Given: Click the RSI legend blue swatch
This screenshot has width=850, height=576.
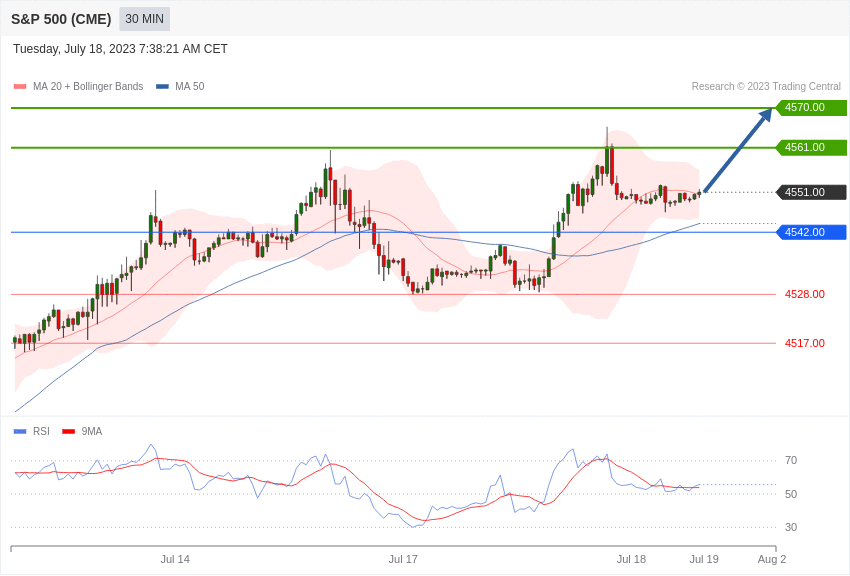Looking at the screenshot, I should [x=20, y=431].
